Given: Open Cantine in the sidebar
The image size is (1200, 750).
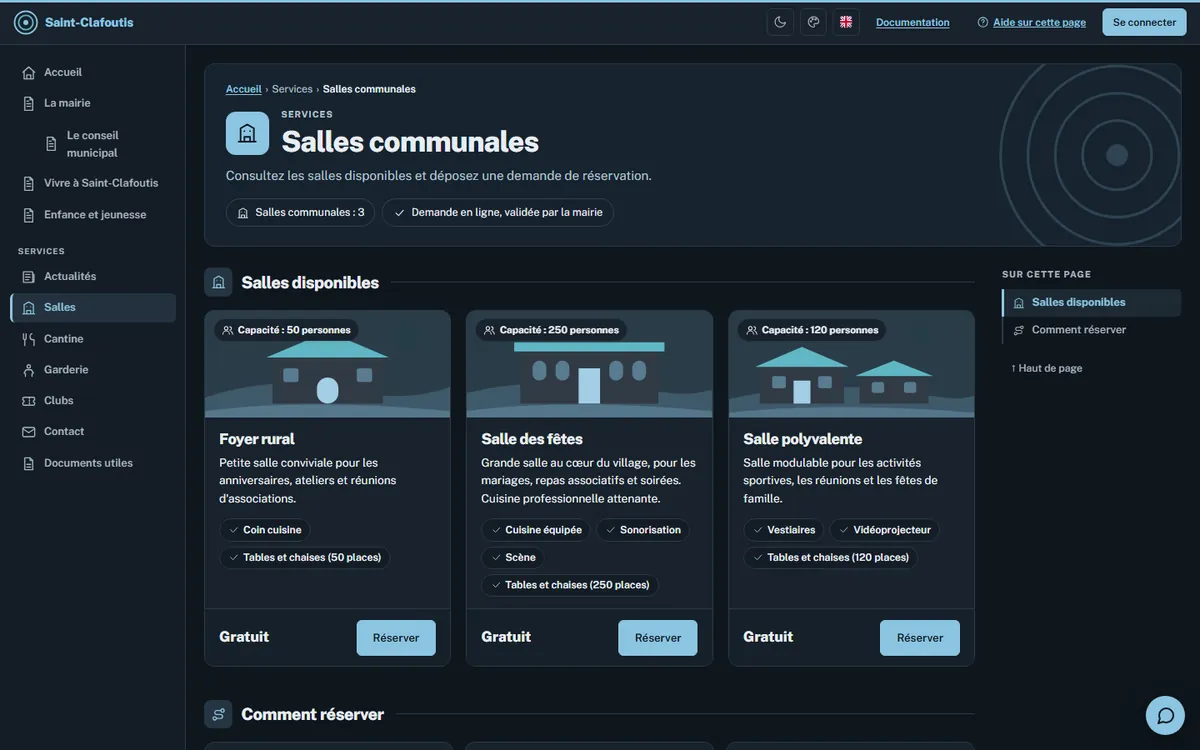Looking at the screenshot, I should tap(93, 339).
